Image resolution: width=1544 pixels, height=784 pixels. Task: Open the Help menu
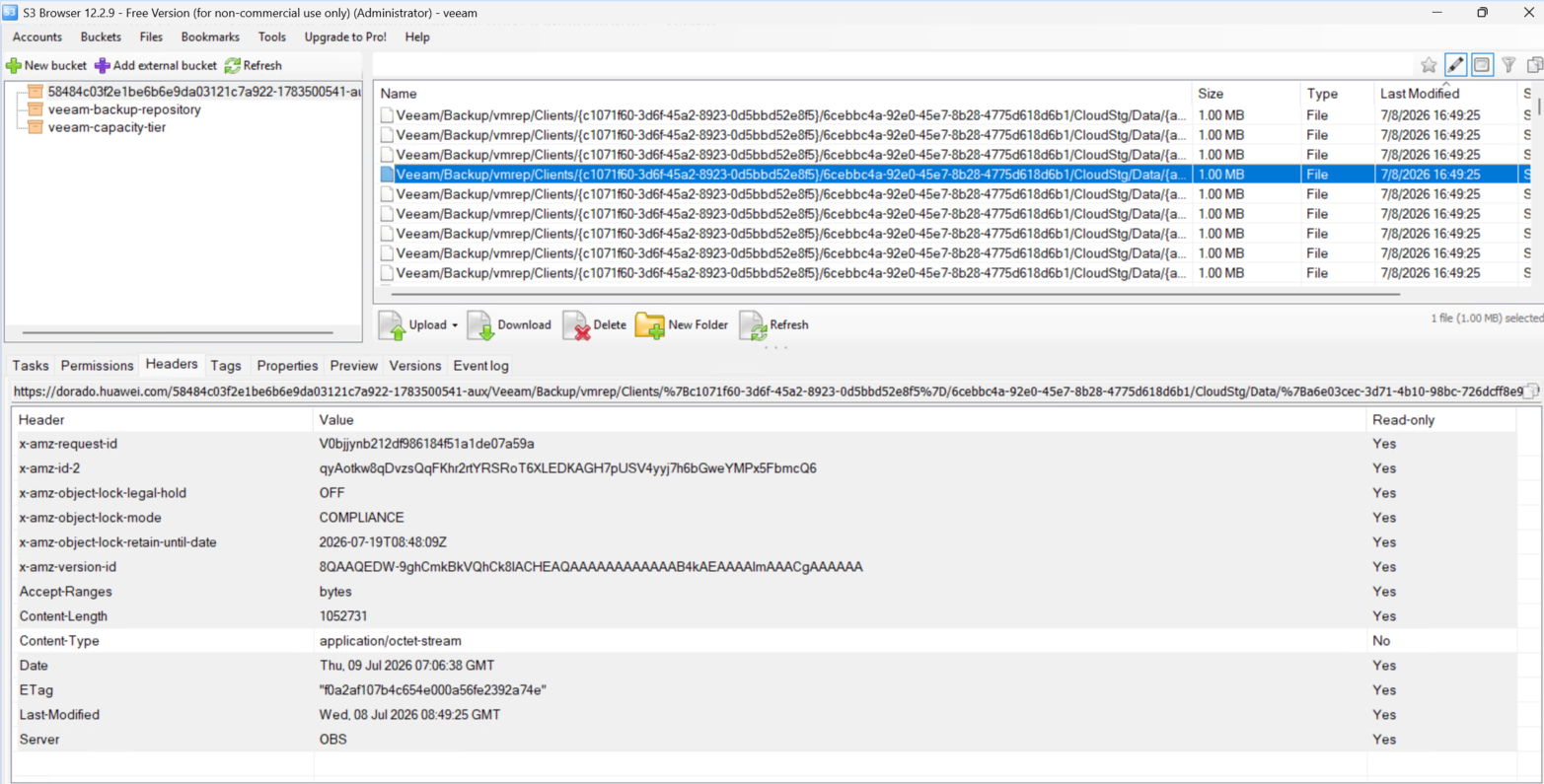(417, 36)
